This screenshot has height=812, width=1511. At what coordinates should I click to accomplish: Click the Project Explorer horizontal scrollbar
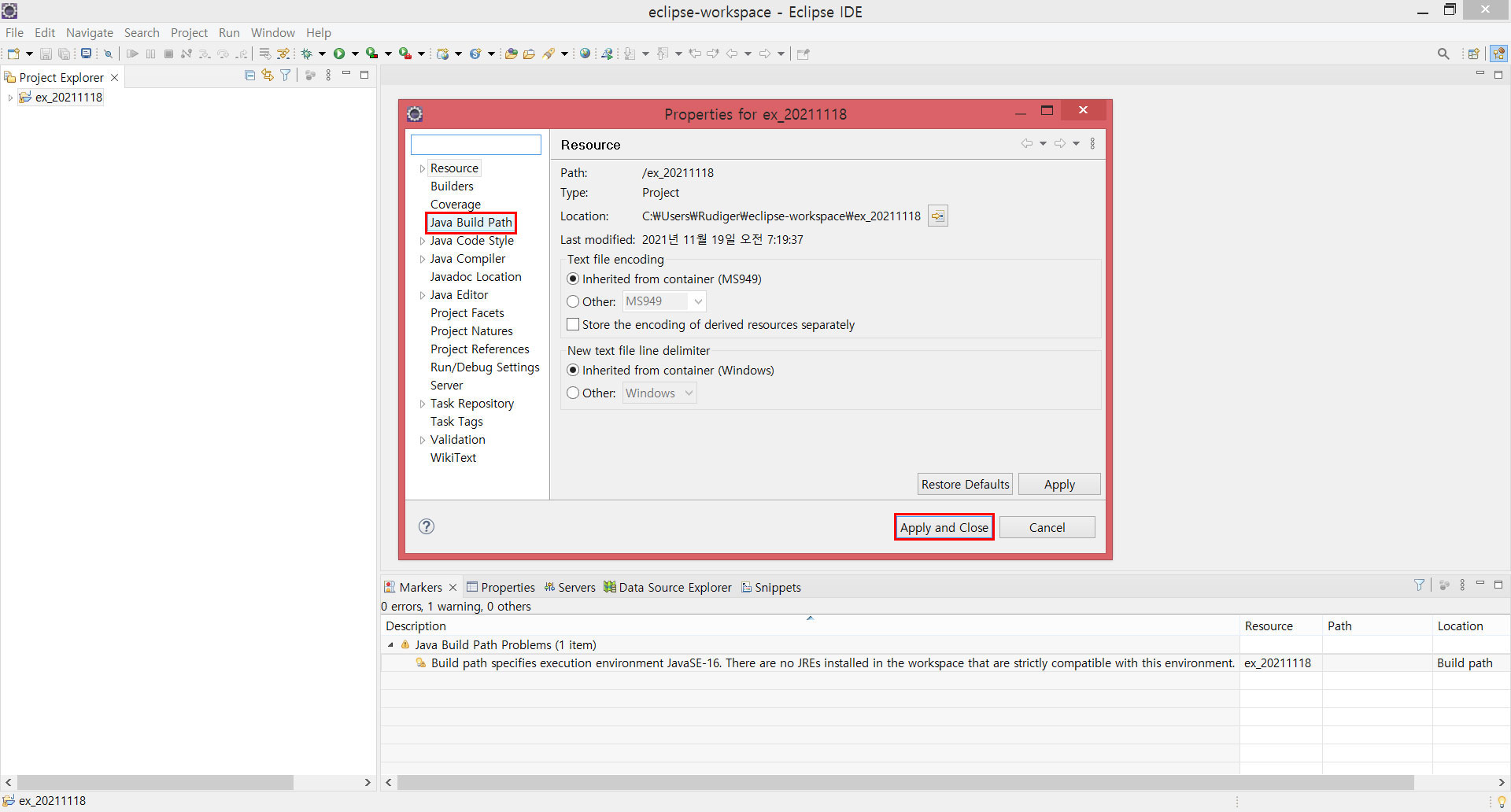(155, 782)
